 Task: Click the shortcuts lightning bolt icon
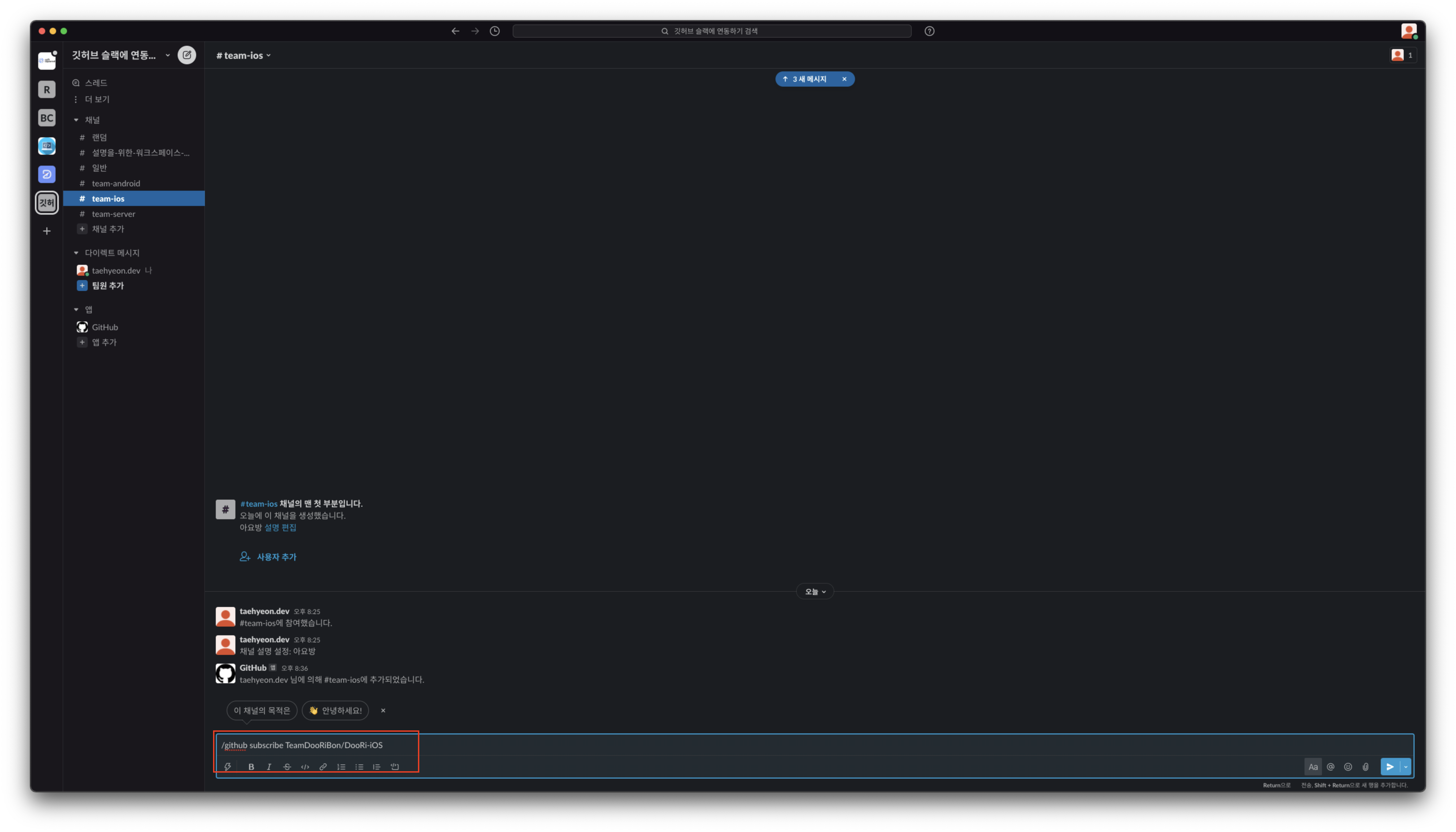[x=227, y=767]
